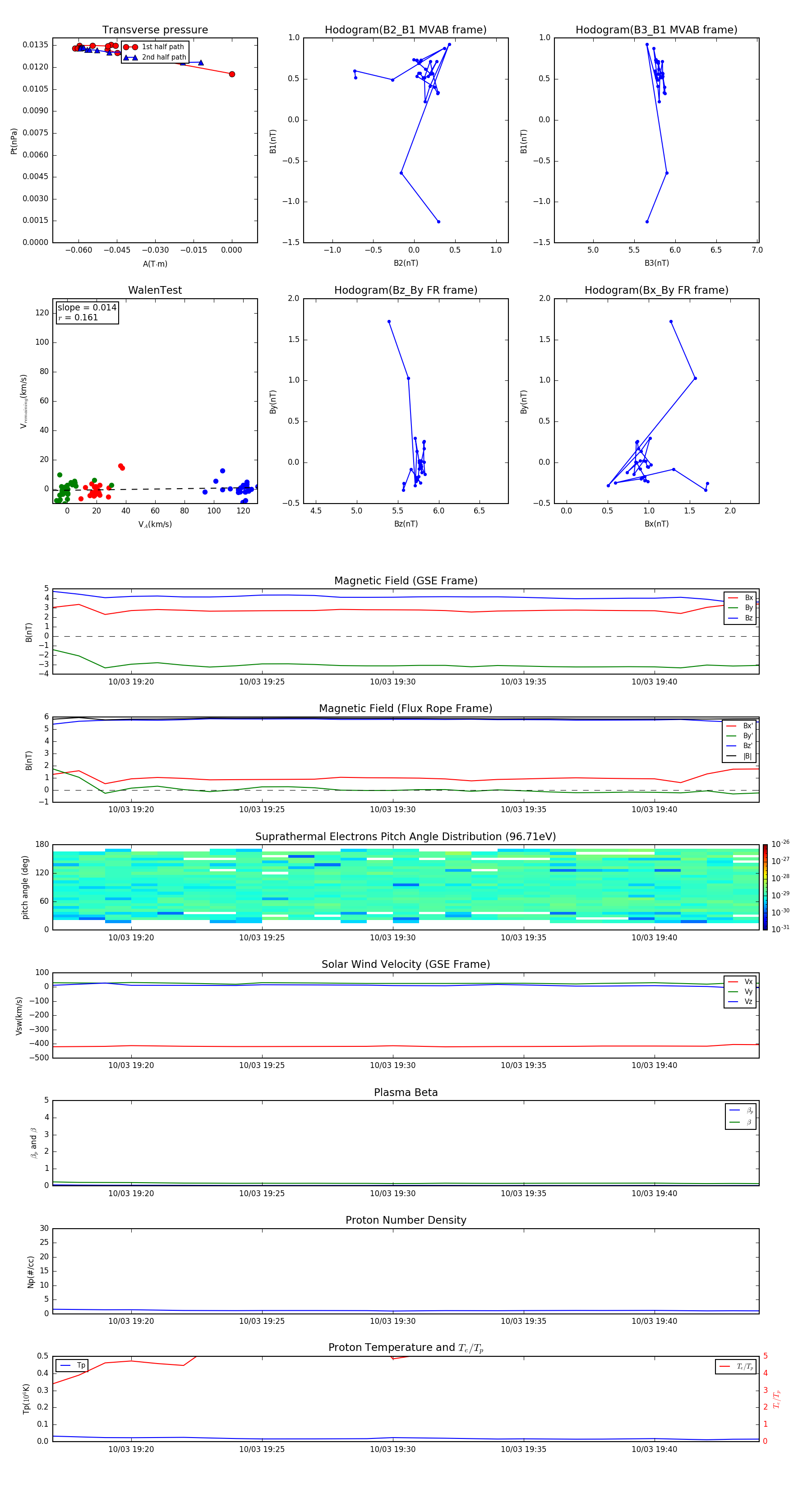Image resolution: width=812 pixels, height=1489 pixels.
Task: Click the 'Tp' legend entry in temperature plot
Action: pyautogui.click(x=72, y=1365)
